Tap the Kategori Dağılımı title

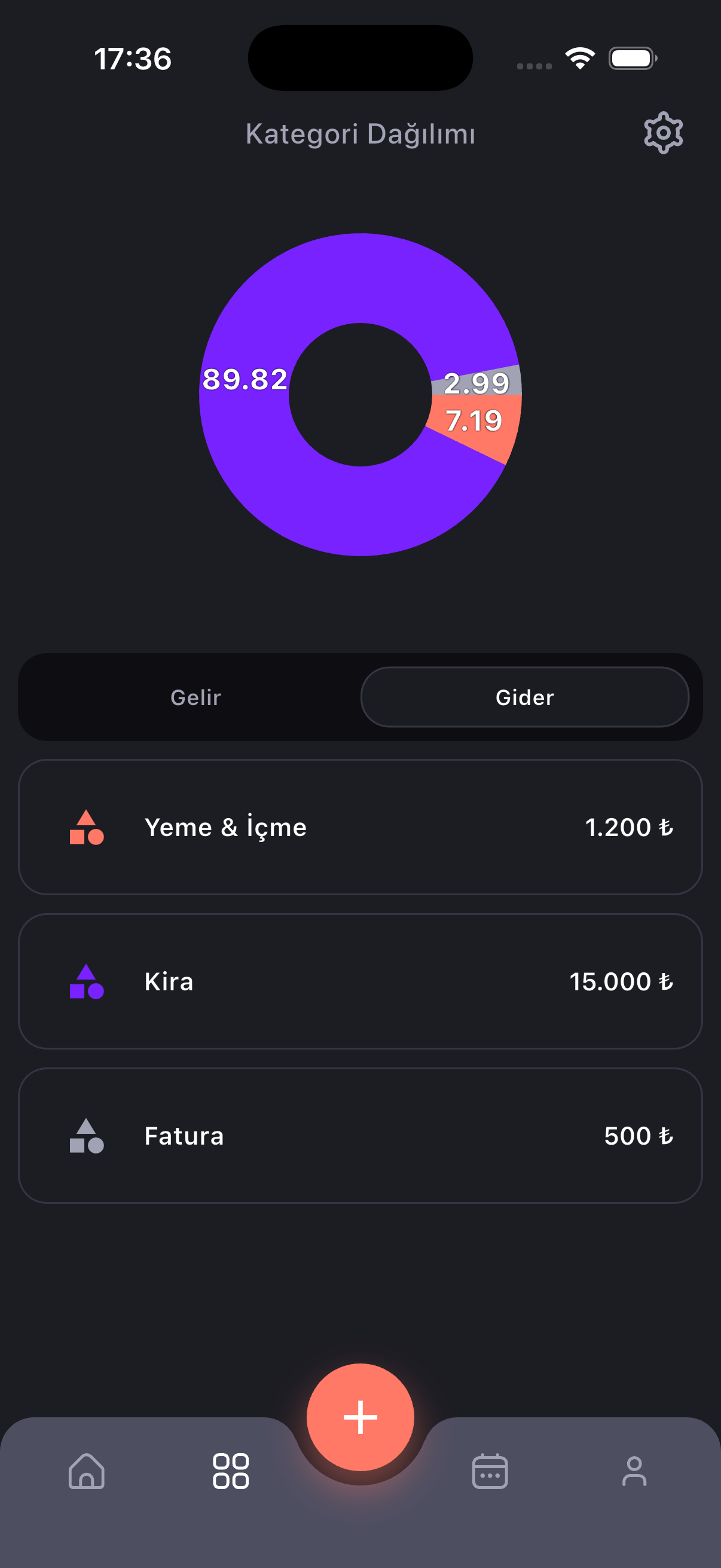(x=360, y=134)
